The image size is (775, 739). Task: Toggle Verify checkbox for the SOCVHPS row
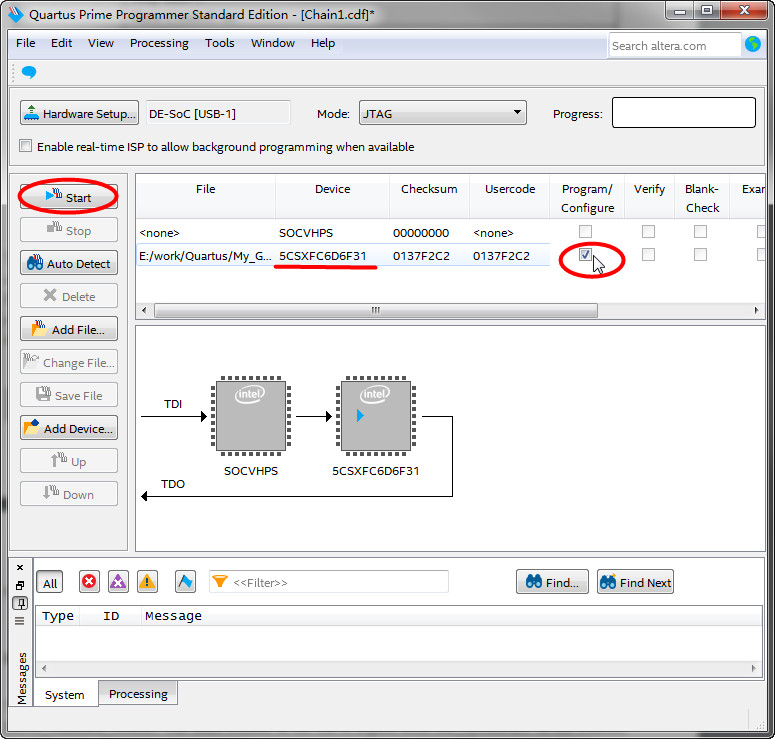coord(648,231)
